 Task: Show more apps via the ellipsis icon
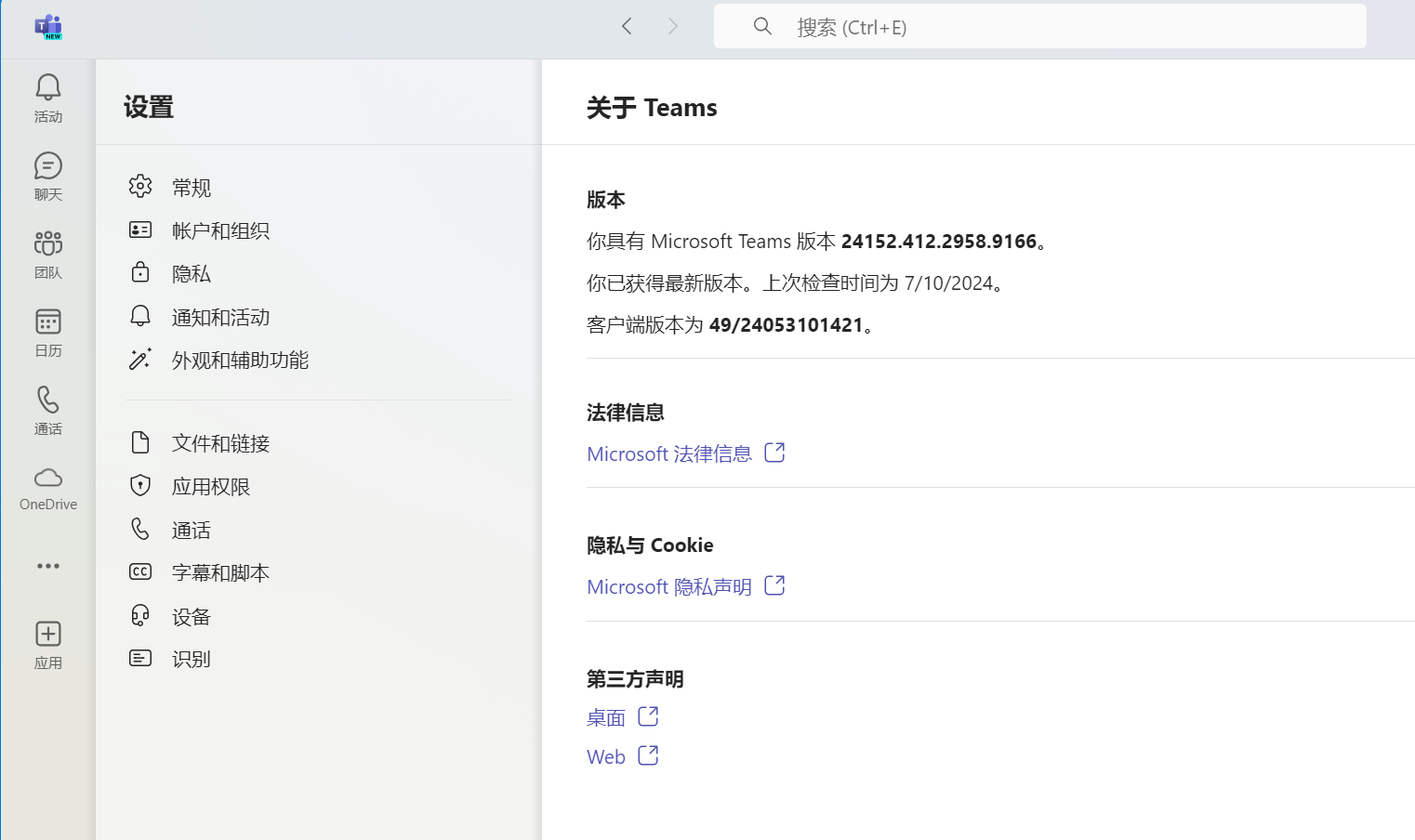48,566
